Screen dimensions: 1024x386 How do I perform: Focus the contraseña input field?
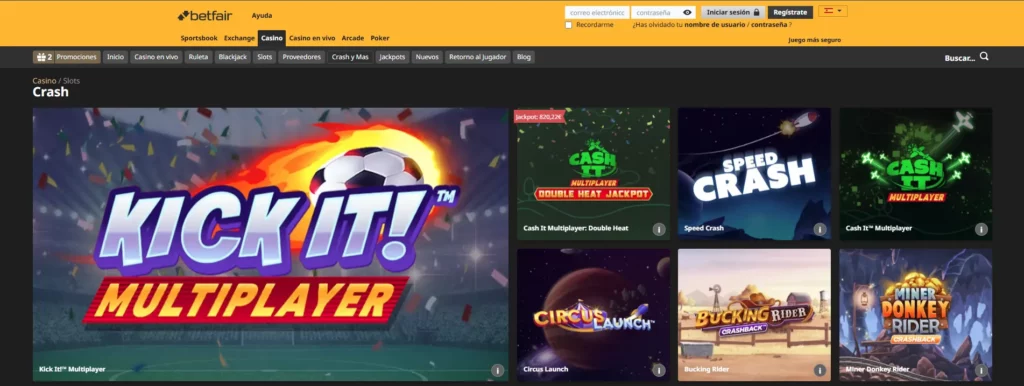click(x=663, y=12)
